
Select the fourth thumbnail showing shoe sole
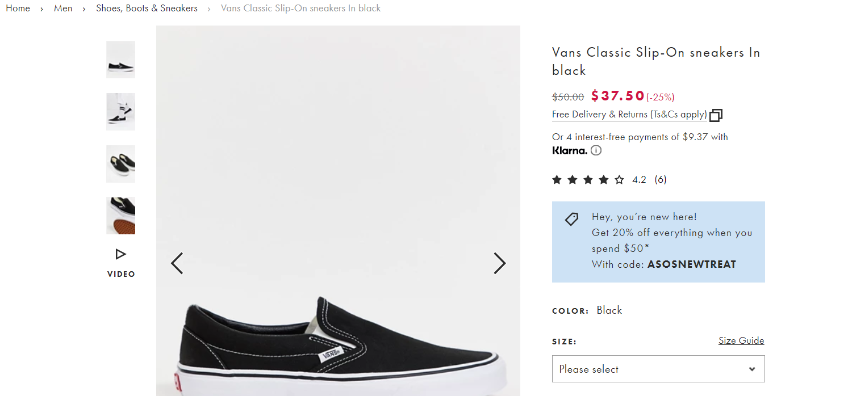coord(120,215)
